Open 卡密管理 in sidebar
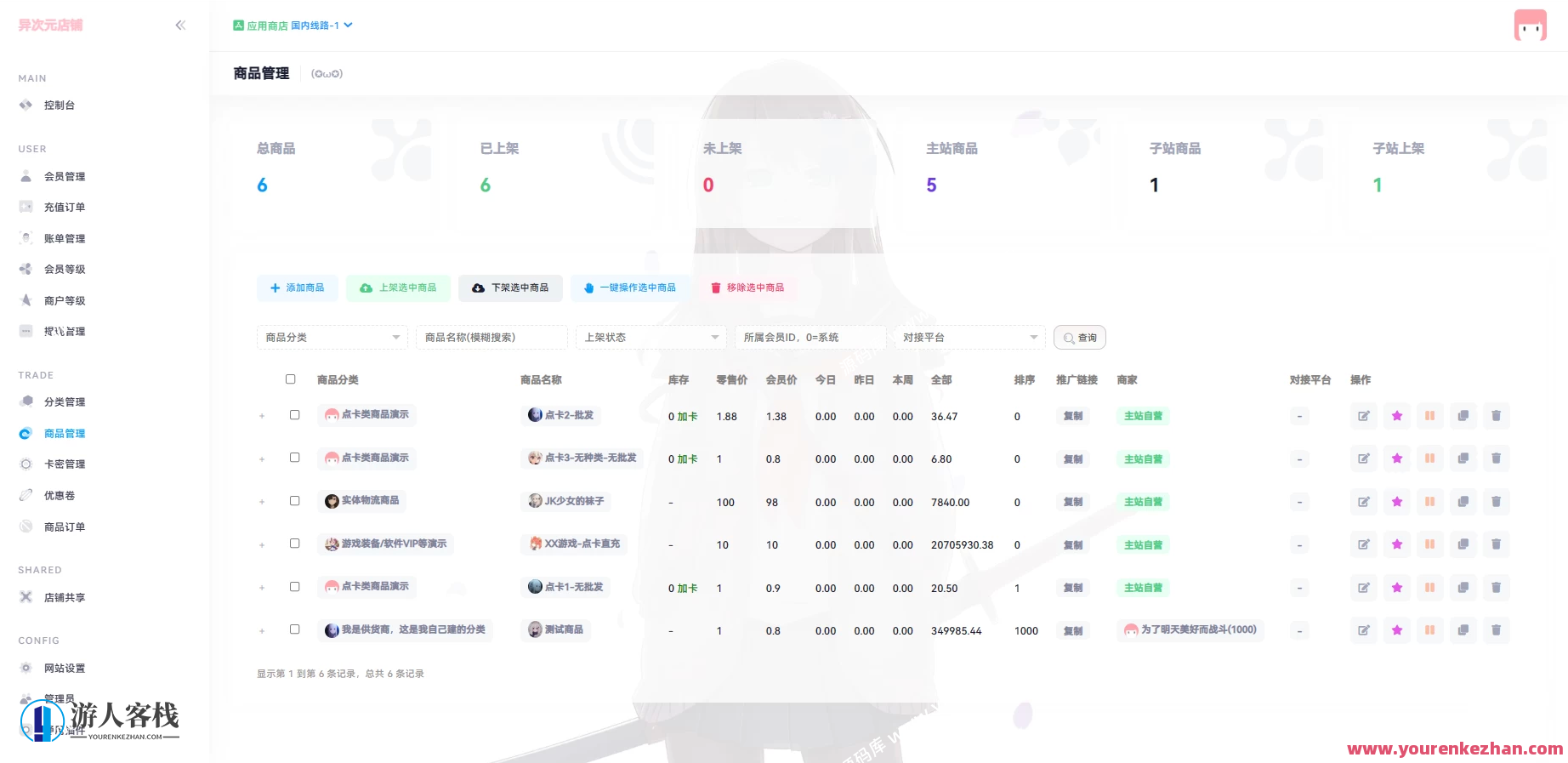This screenshot has height=763, width=1568. pos(65,464)
